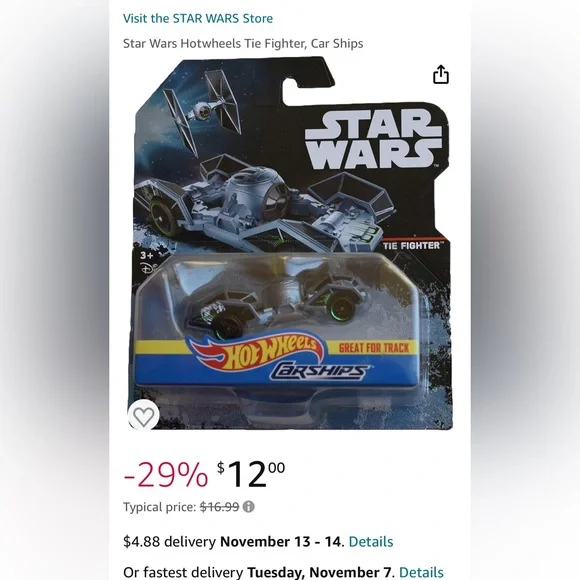Click the Typical price label text
This screenshot has height=580, width=580.
[159, 507]
